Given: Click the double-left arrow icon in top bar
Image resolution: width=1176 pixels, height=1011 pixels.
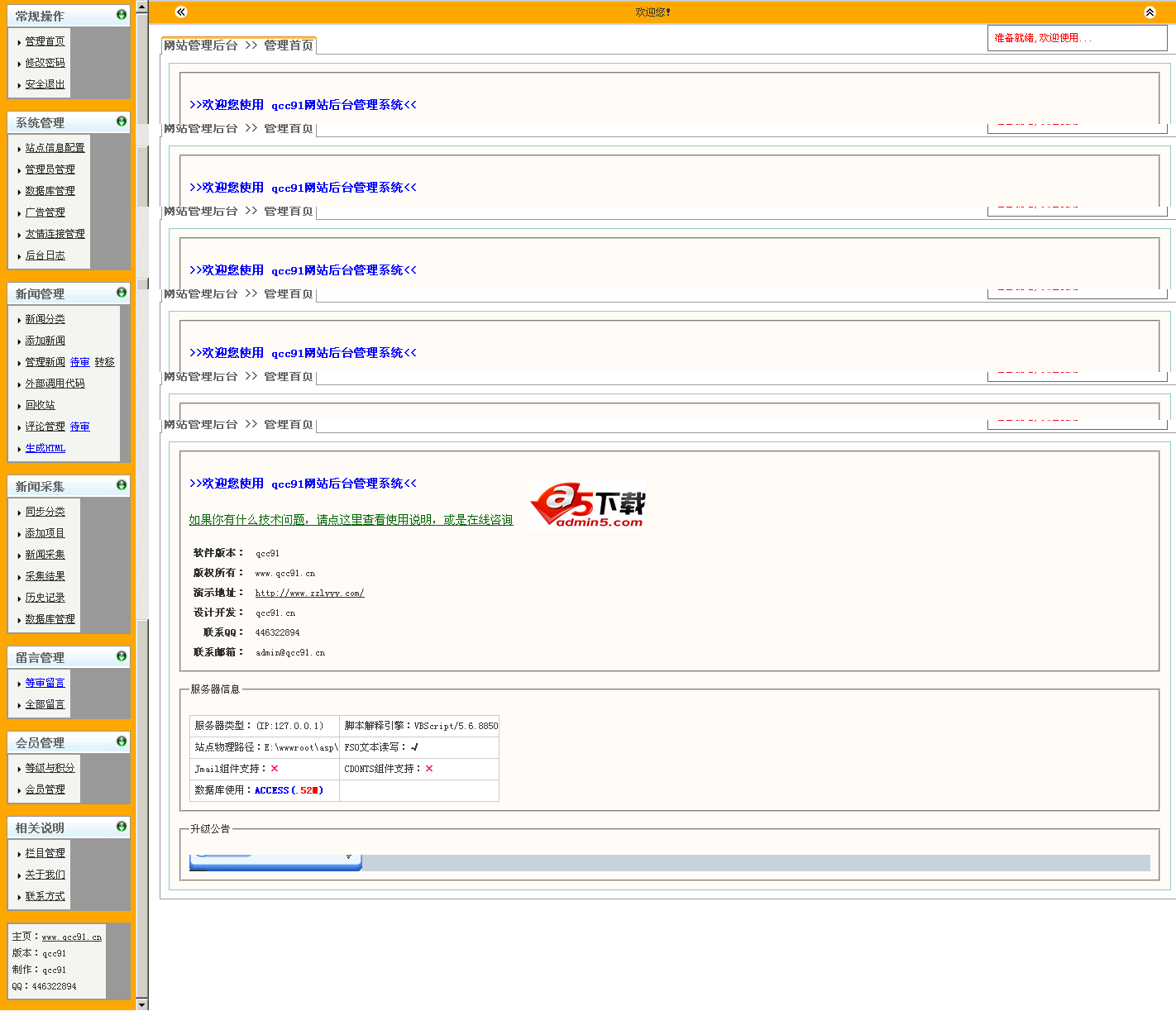Looking at the screenshot, I should 181,12.
